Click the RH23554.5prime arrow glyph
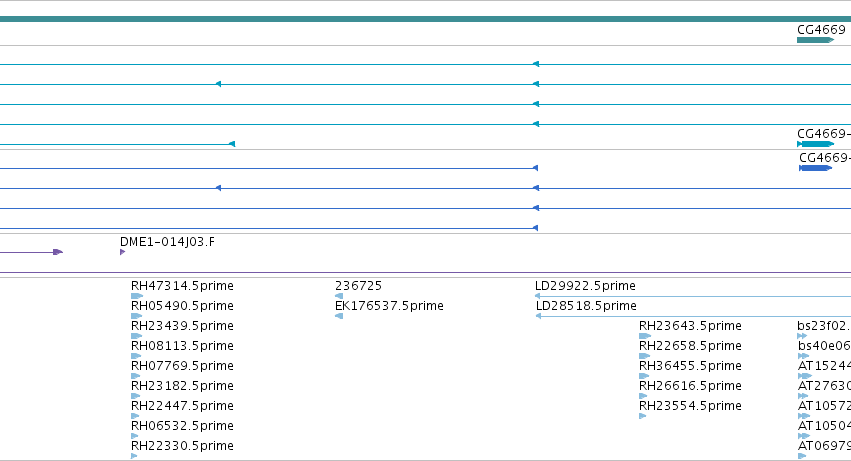The image size is (851, 461). (643, 416)
